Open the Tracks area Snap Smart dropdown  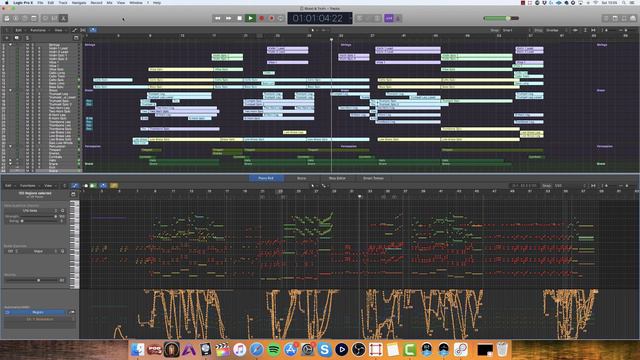516,30
